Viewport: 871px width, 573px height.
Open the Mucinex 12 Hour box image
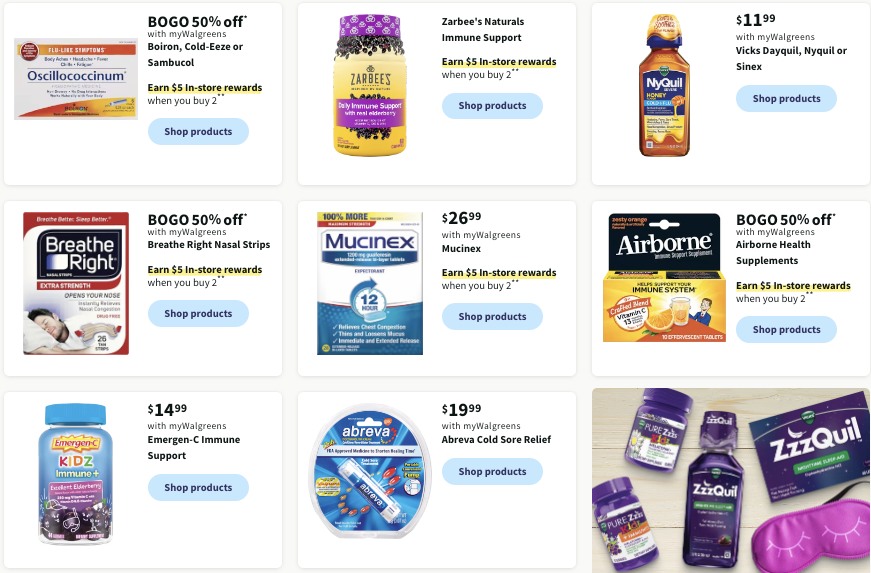pos(370,283)
